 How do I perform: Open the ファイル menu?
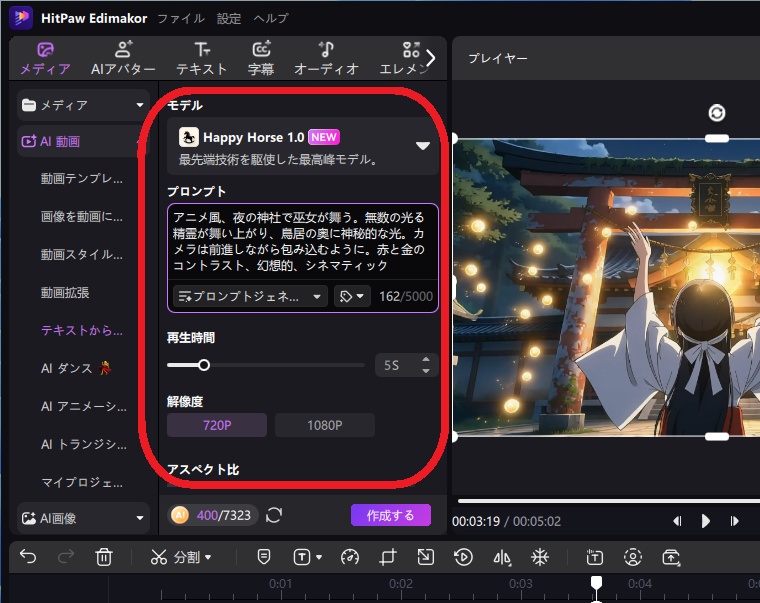(x=181, y=18)
